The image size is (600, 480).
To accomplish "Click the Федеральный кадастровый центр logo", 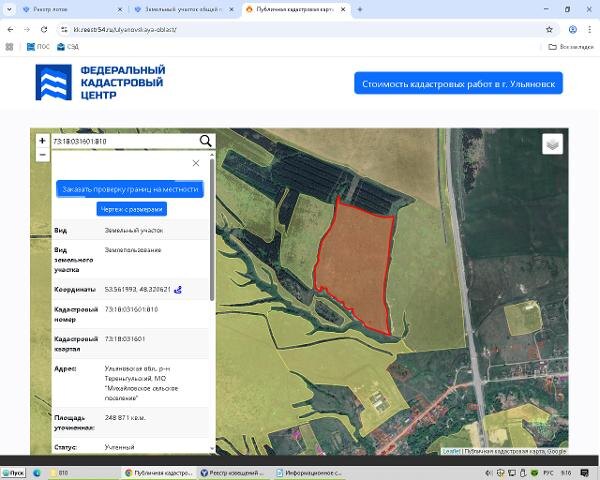I will point(100,82).
